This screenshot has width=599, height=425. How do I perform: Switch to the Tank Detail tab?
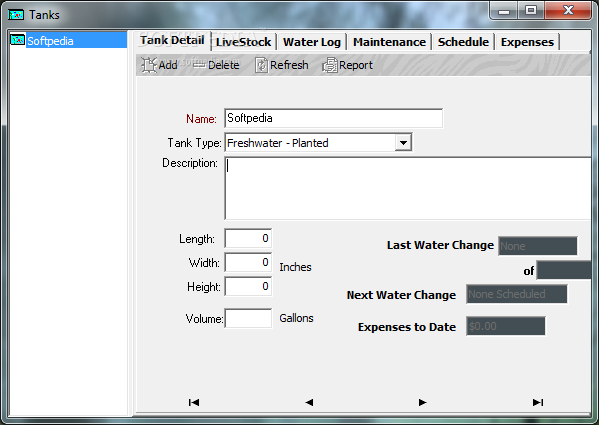pyautogui.click(x=172, y=40)
